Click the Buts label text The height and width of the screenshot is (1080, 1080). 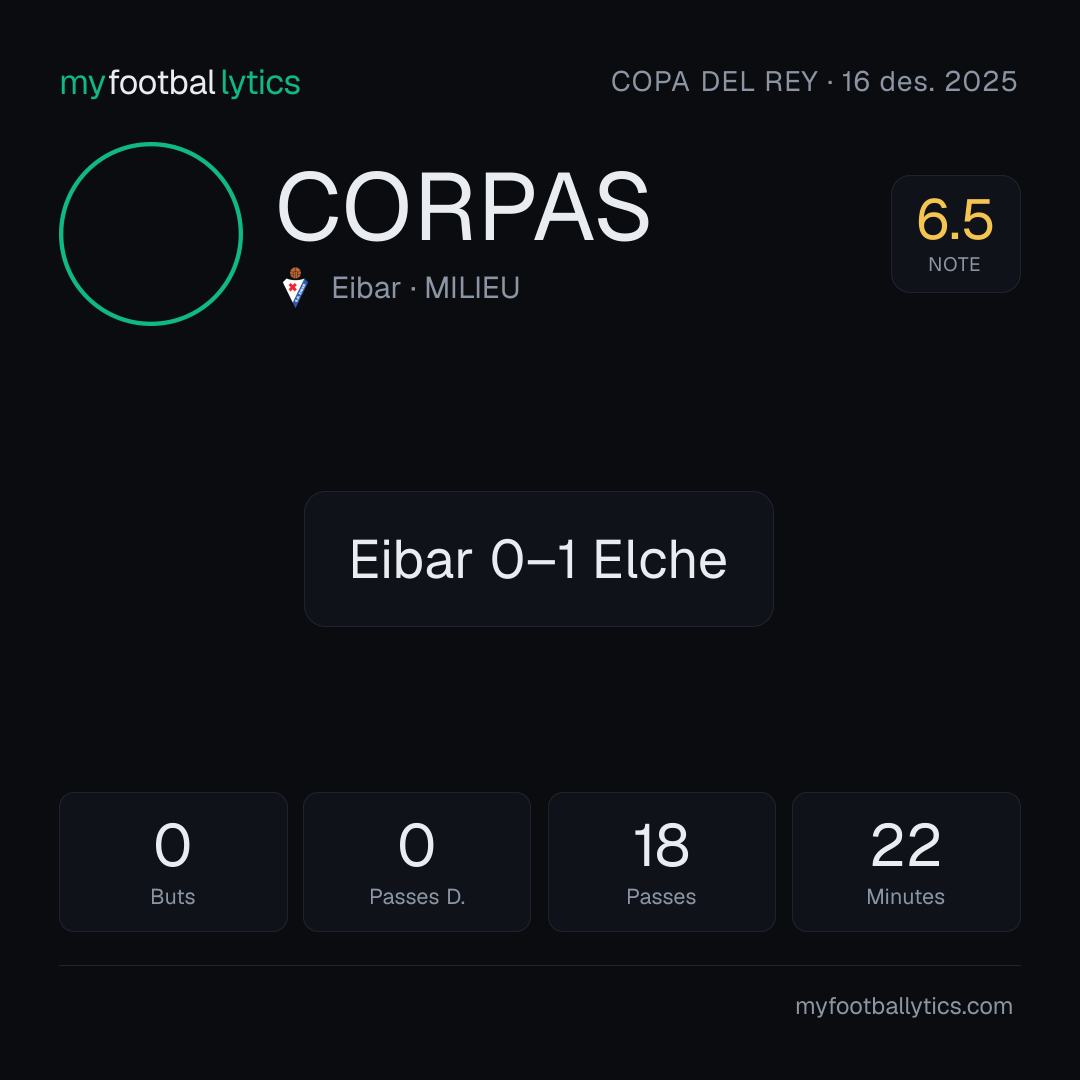173,897
